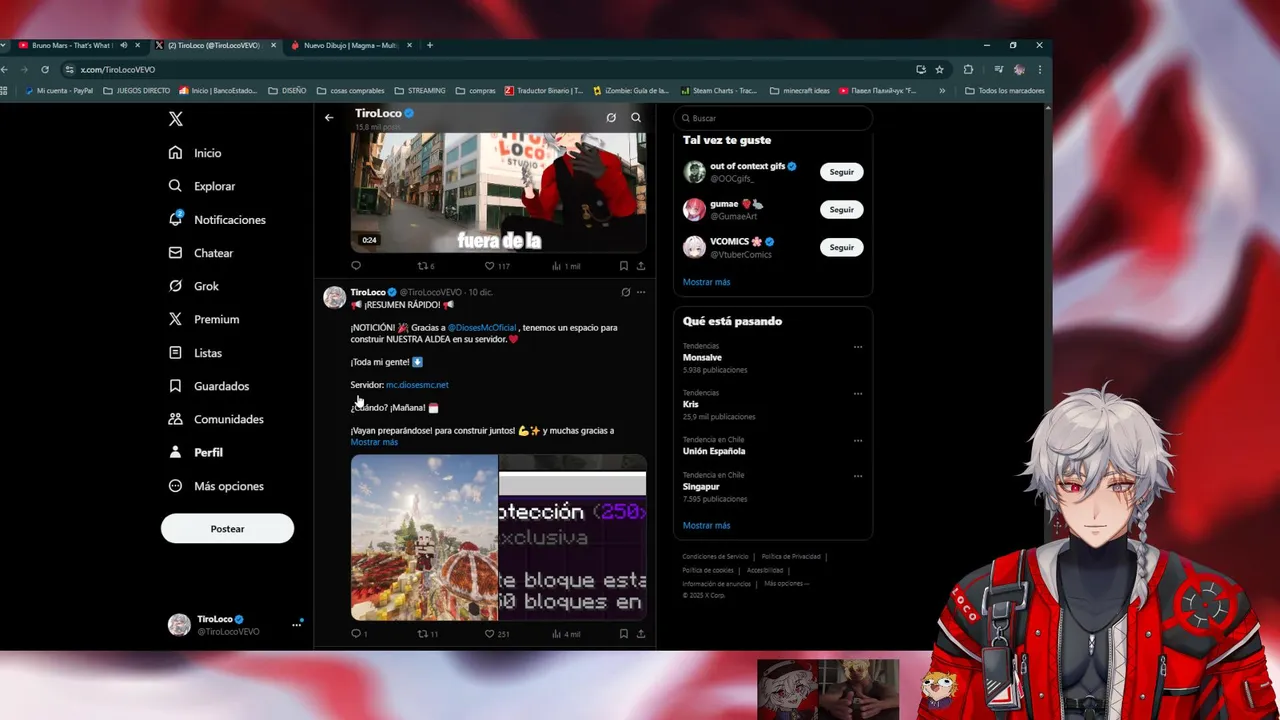Image resolution: width=1280 pixels, height=720 pixels.
Task: Repost the post with 11 reposts
Action: pos(428,634)
